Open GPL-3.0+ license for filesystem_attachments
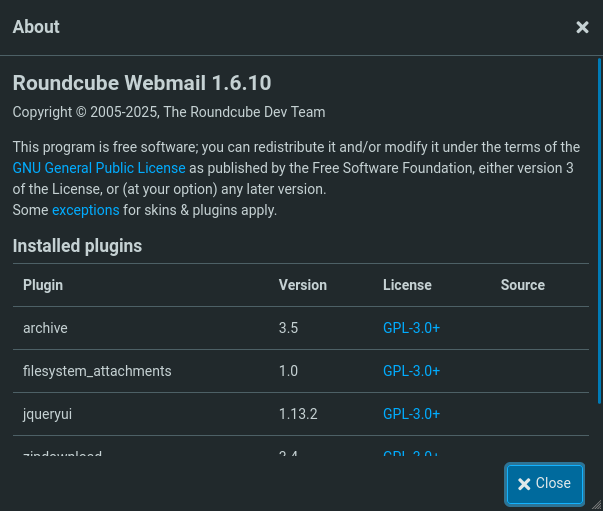Screen dimensions: 603x511 pos(411,371)
